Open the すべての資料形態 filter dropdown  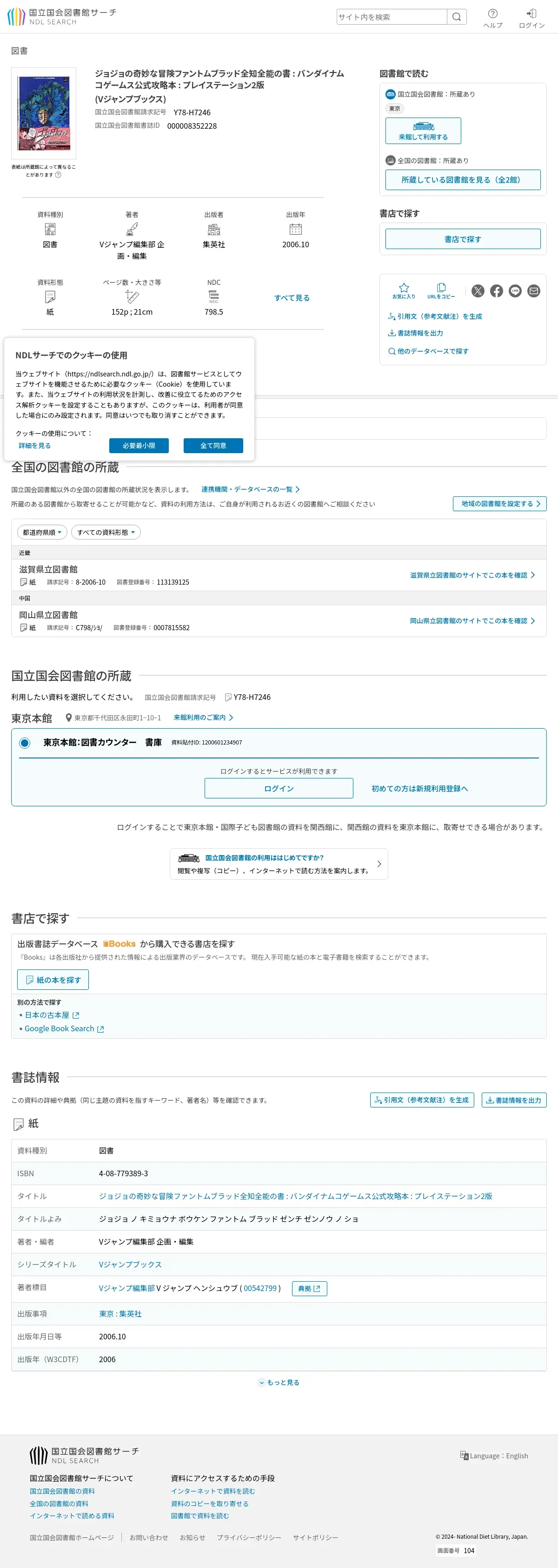[x=106, y=532]
